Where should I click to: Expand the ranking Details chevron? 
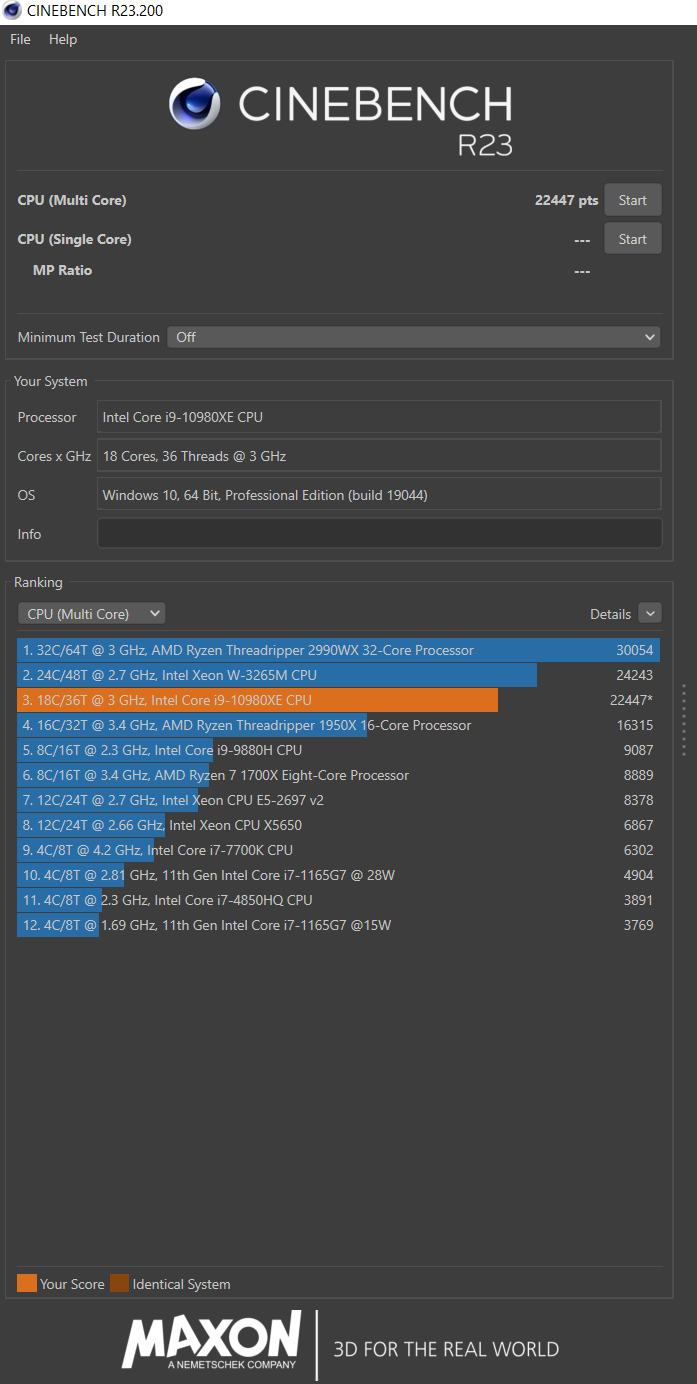pyautogui.click(x=650, y=614)
